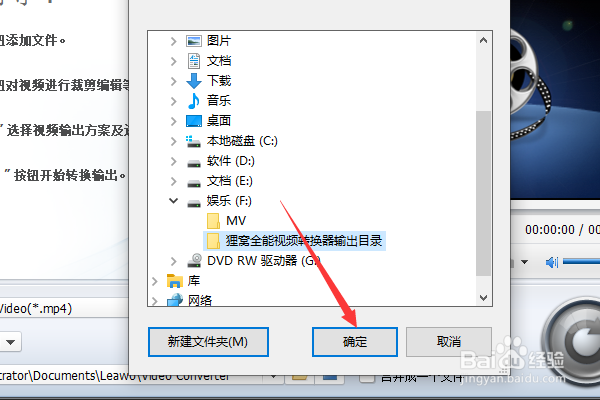This screenshot has height=400, width=600.
Task: Click the 本地磁盘 (C:) drive icon
Action: (x=193, y=141)
